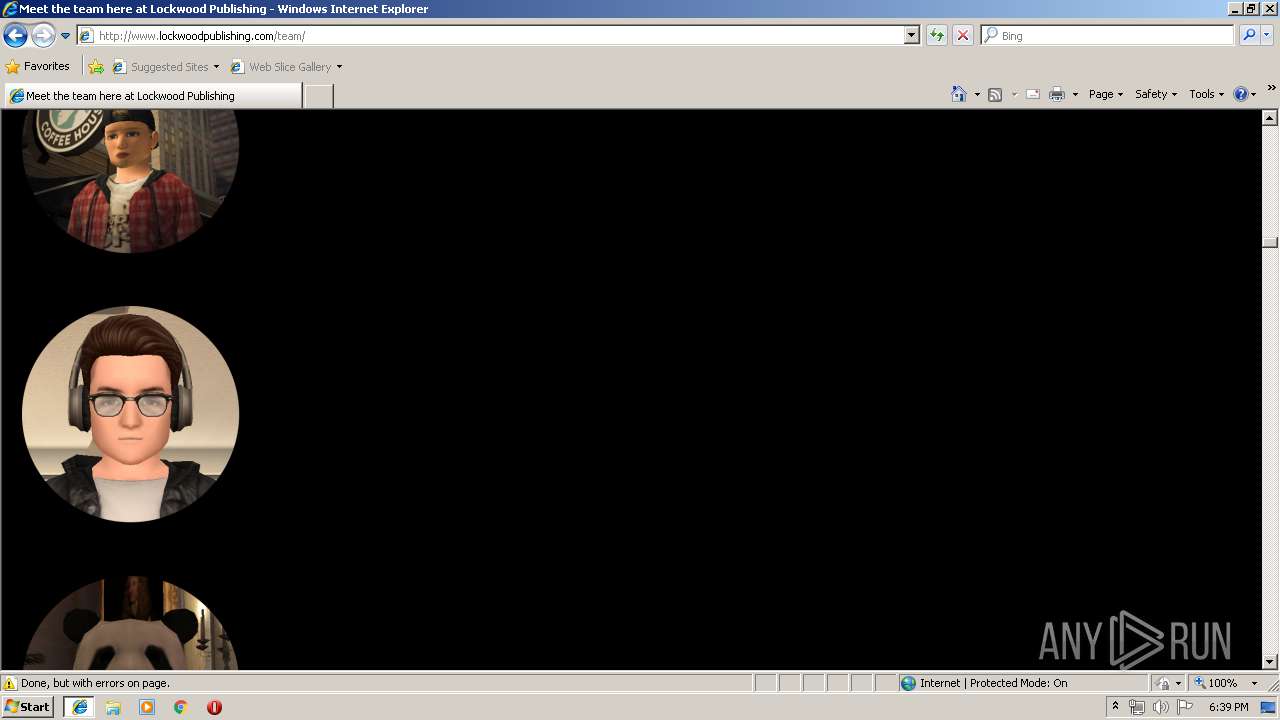Click the panda avatar picture
This screenshot has height=720, width=1280.
tap(130, 623)
